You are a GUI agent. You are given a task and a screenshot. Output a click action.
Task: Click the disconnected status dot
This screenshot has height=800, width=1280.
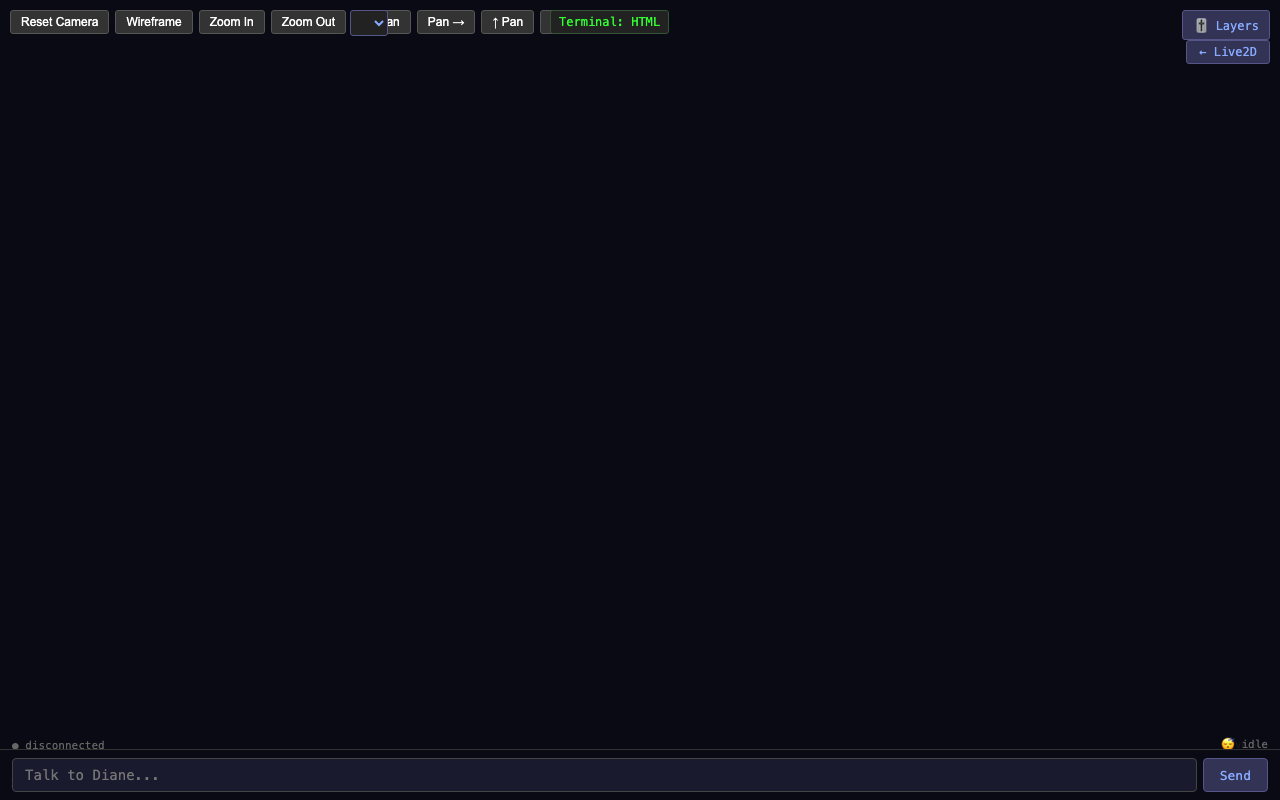(x=15, y=746)
